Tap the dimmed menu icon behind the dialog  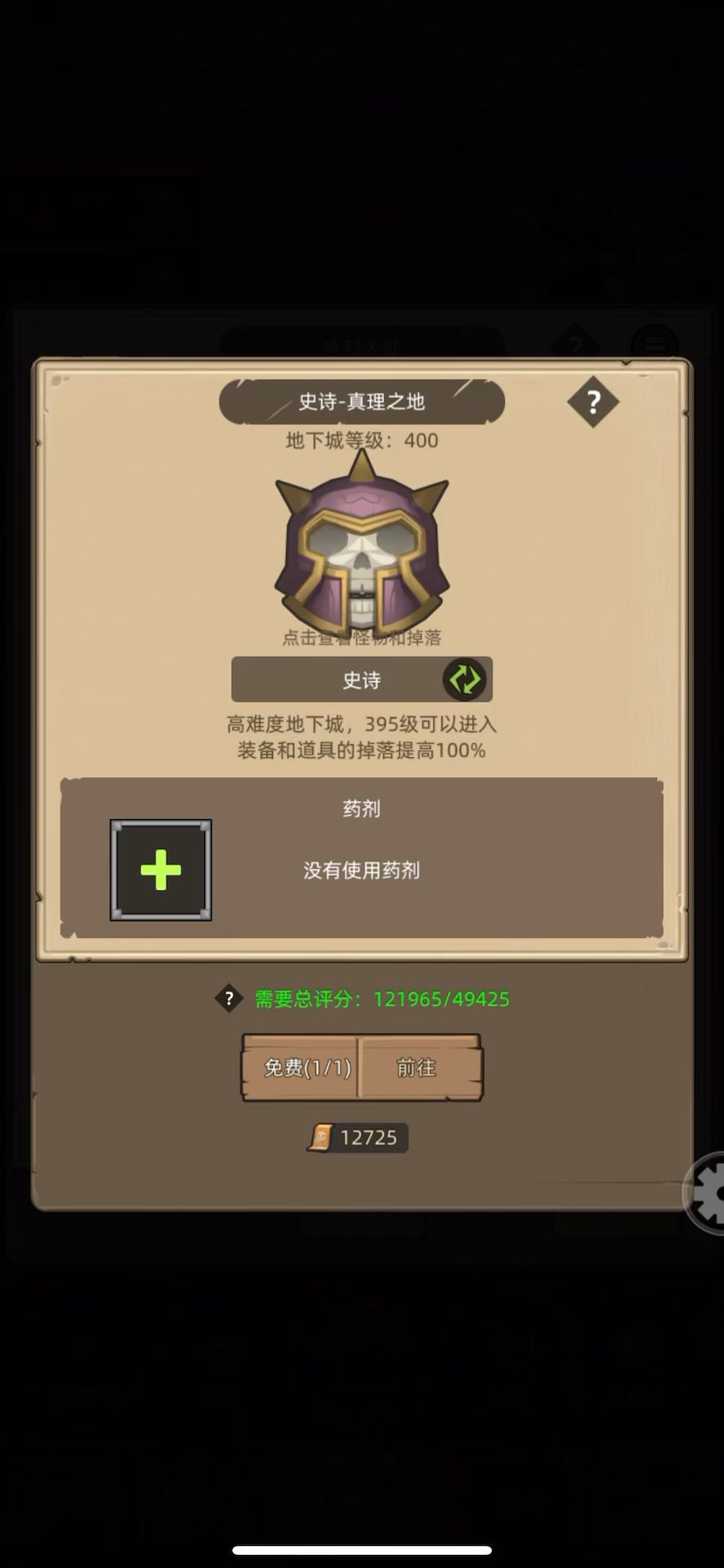tap(655, 341)
